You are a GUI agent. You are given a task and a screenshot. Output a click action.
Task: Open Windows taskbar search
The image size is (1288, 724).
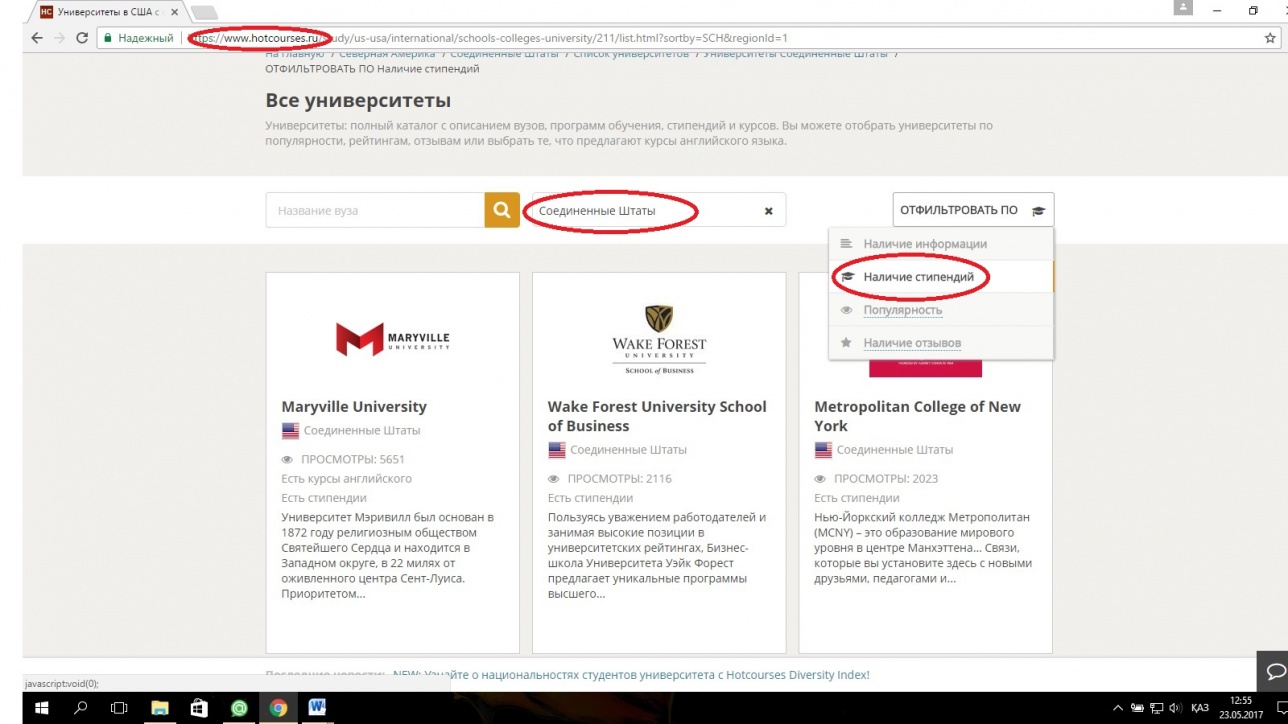click(80, 707)
